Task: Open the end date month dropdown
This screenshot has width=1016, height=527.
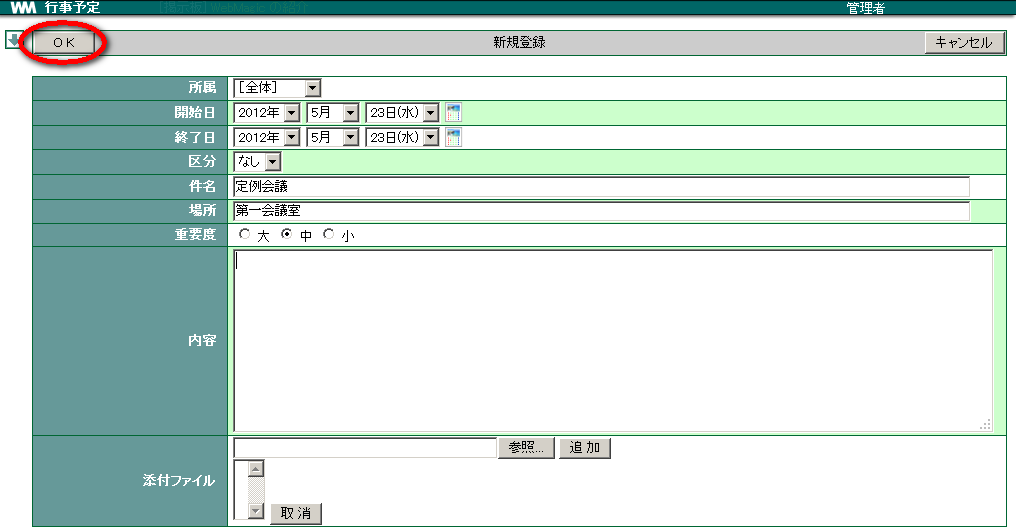Action: (x=332, y=137)
